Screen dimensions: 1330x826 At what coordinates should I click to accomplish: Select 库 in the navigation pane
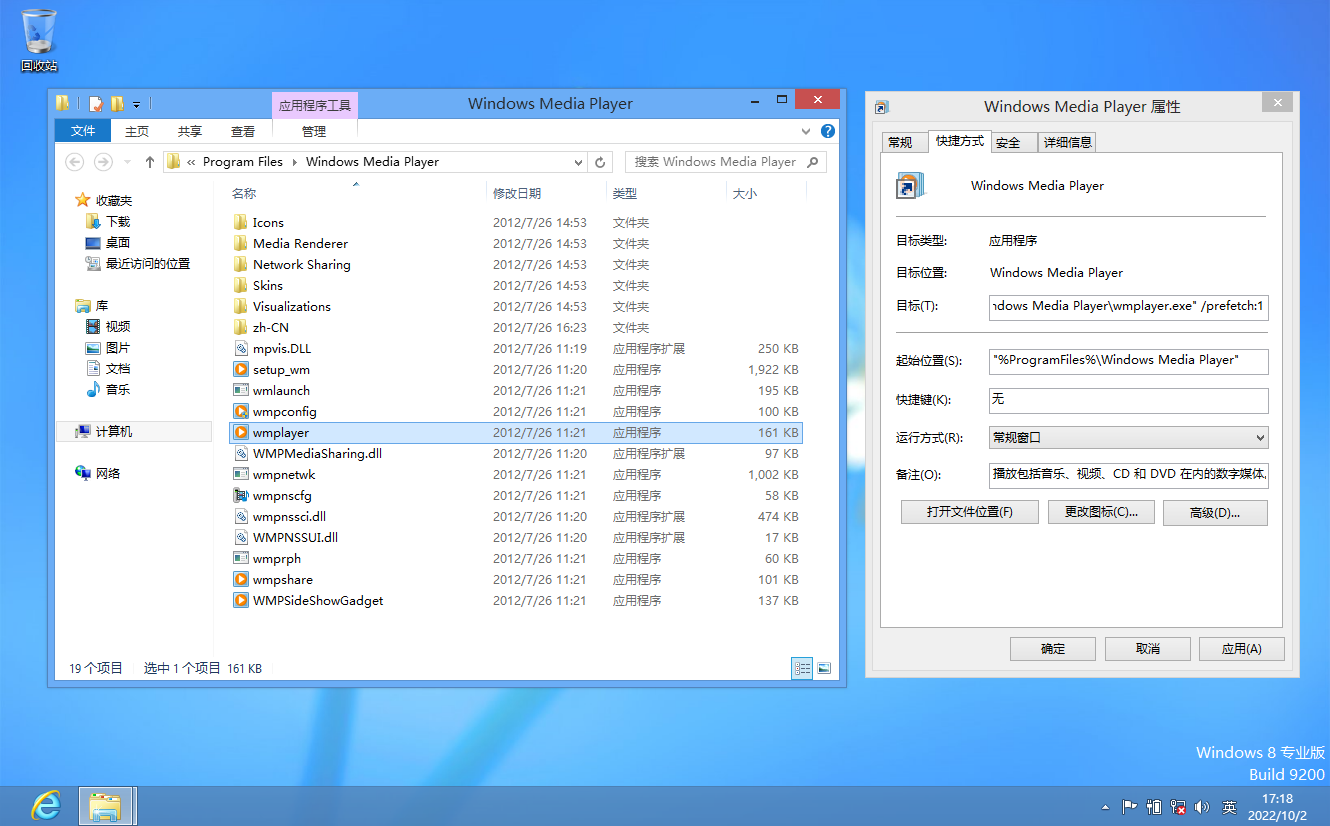tap(102, 305)
